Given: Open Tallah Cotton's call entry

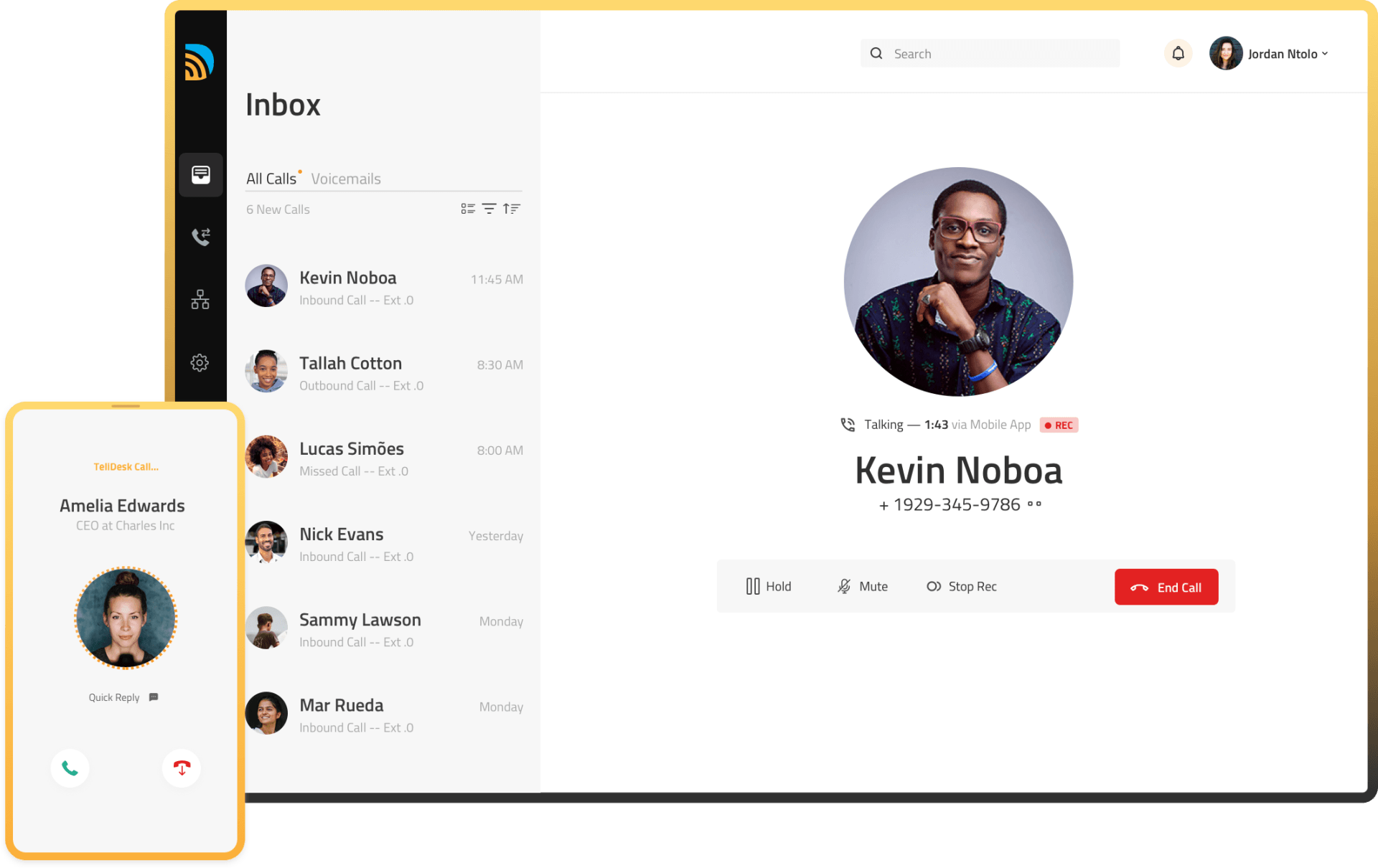Looking at the screenshot, I should coord(384,372).
